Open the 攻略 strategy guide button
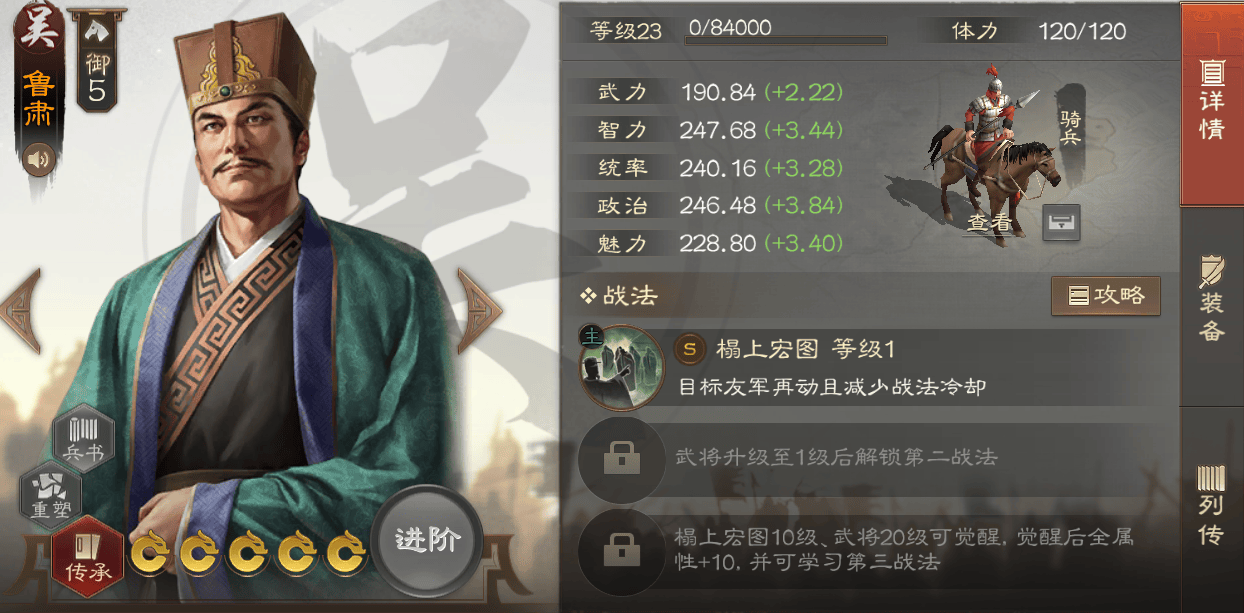Screen dimensions: 1244x613 pos(1105,296)
